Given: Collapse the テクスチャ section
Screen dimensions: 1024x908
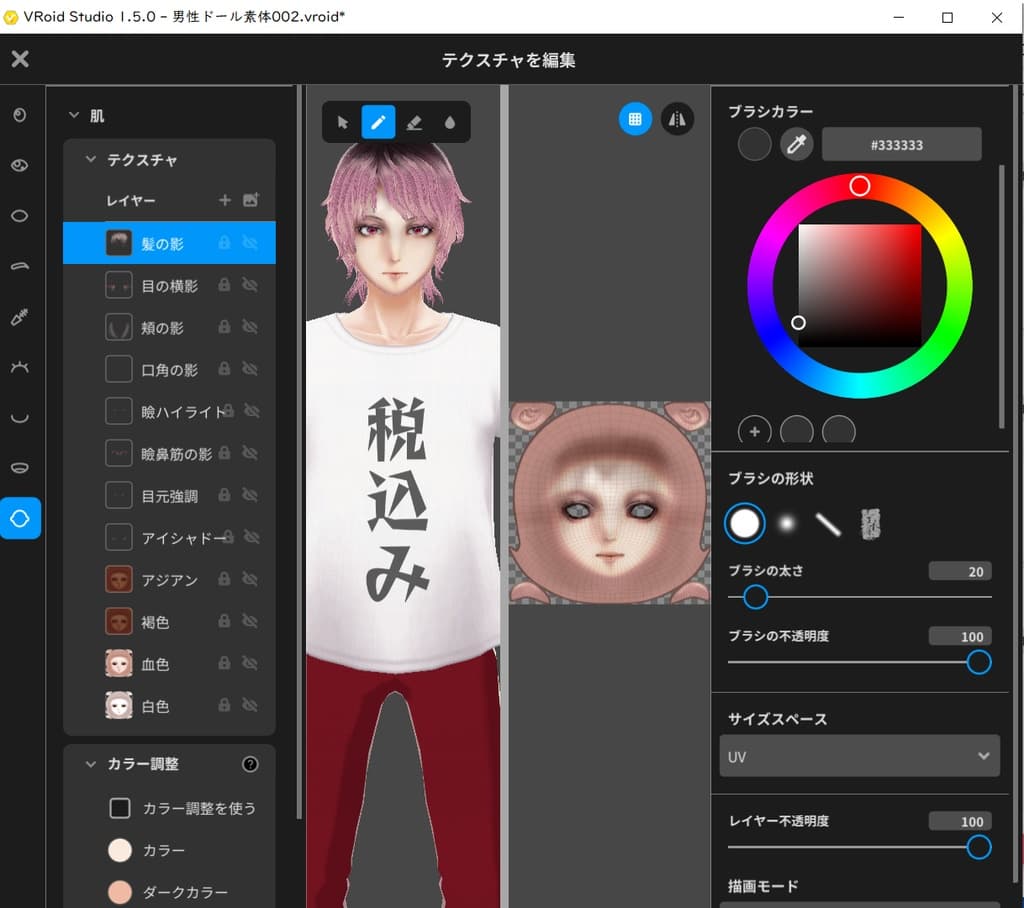Looking at the screenshot, I should (x=90, y=159).
